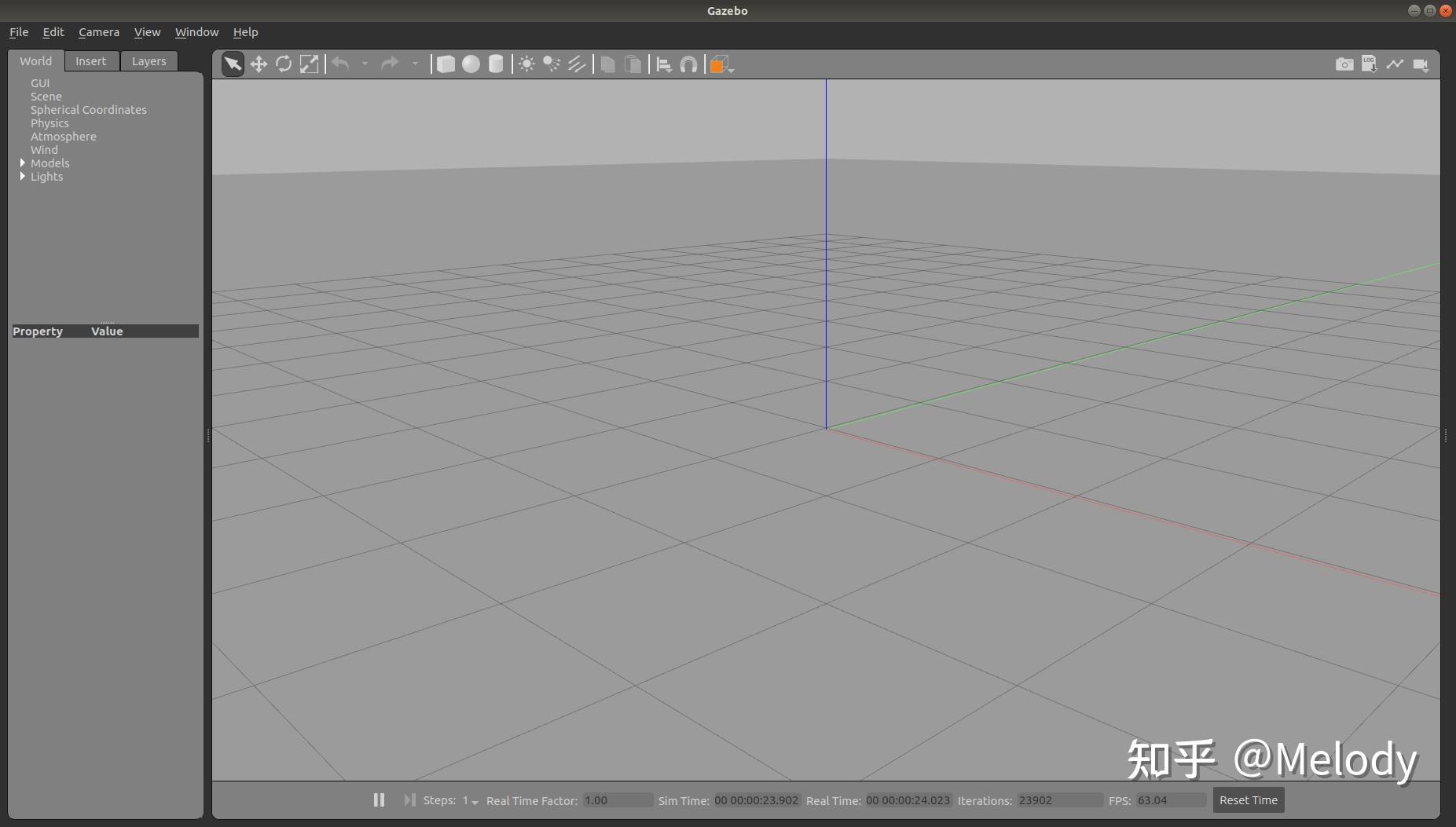This screenshot has height=827, width=1456.
Task: Toggle the snap magnet tool
Action: [x=688, y=64]
